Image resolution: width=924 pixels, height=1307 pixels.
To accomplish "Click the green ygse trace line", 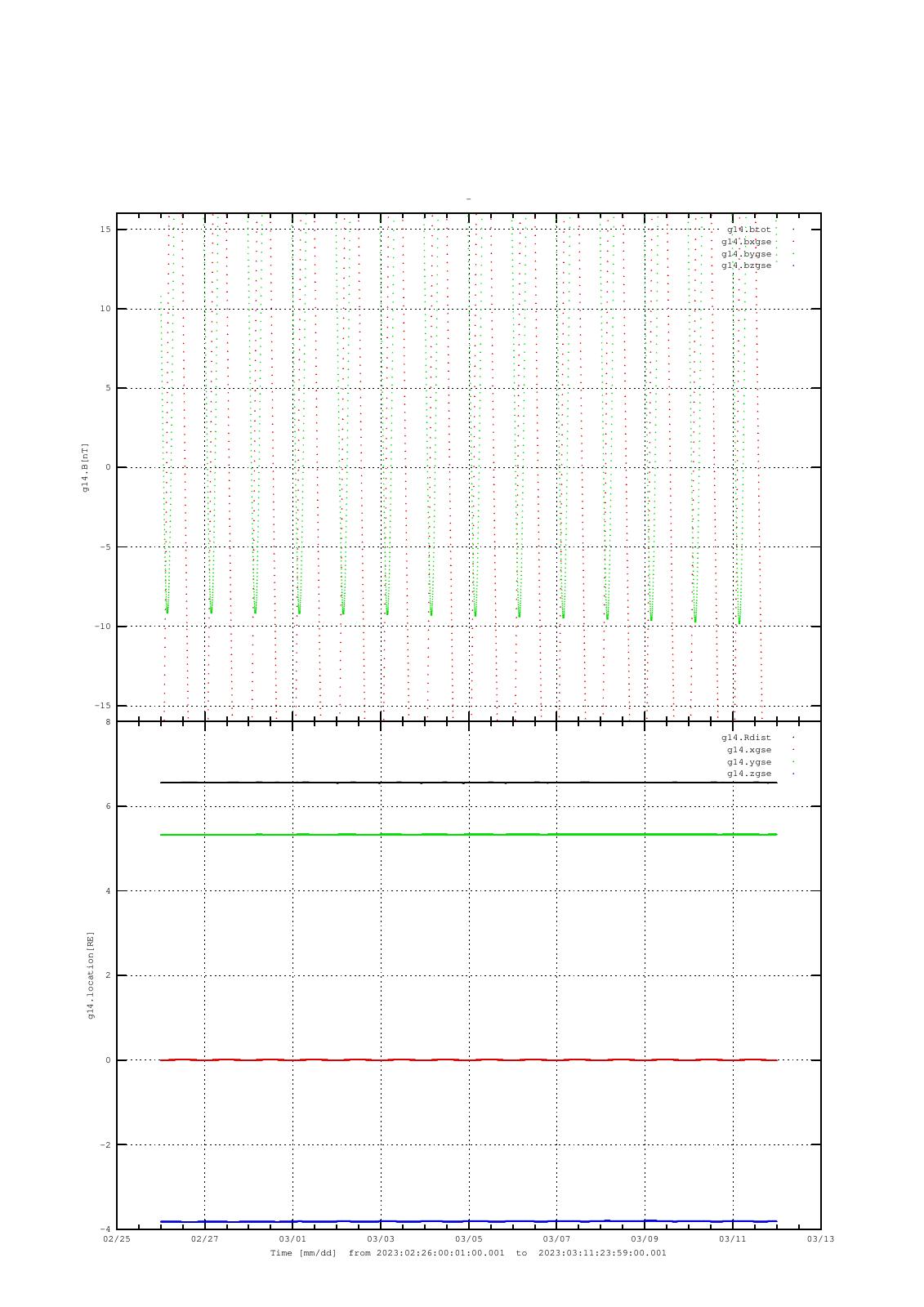I will (469, 834).
